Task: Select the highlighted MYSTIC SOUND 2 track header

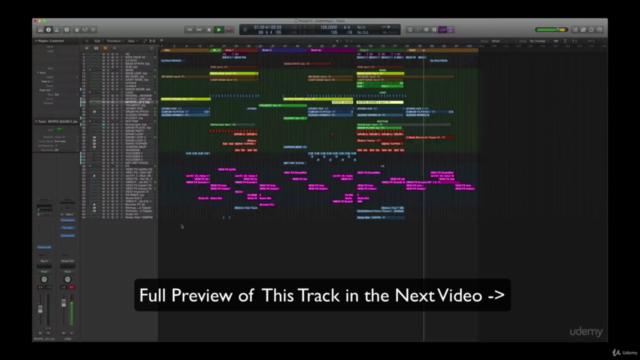Action: point(119,102)
